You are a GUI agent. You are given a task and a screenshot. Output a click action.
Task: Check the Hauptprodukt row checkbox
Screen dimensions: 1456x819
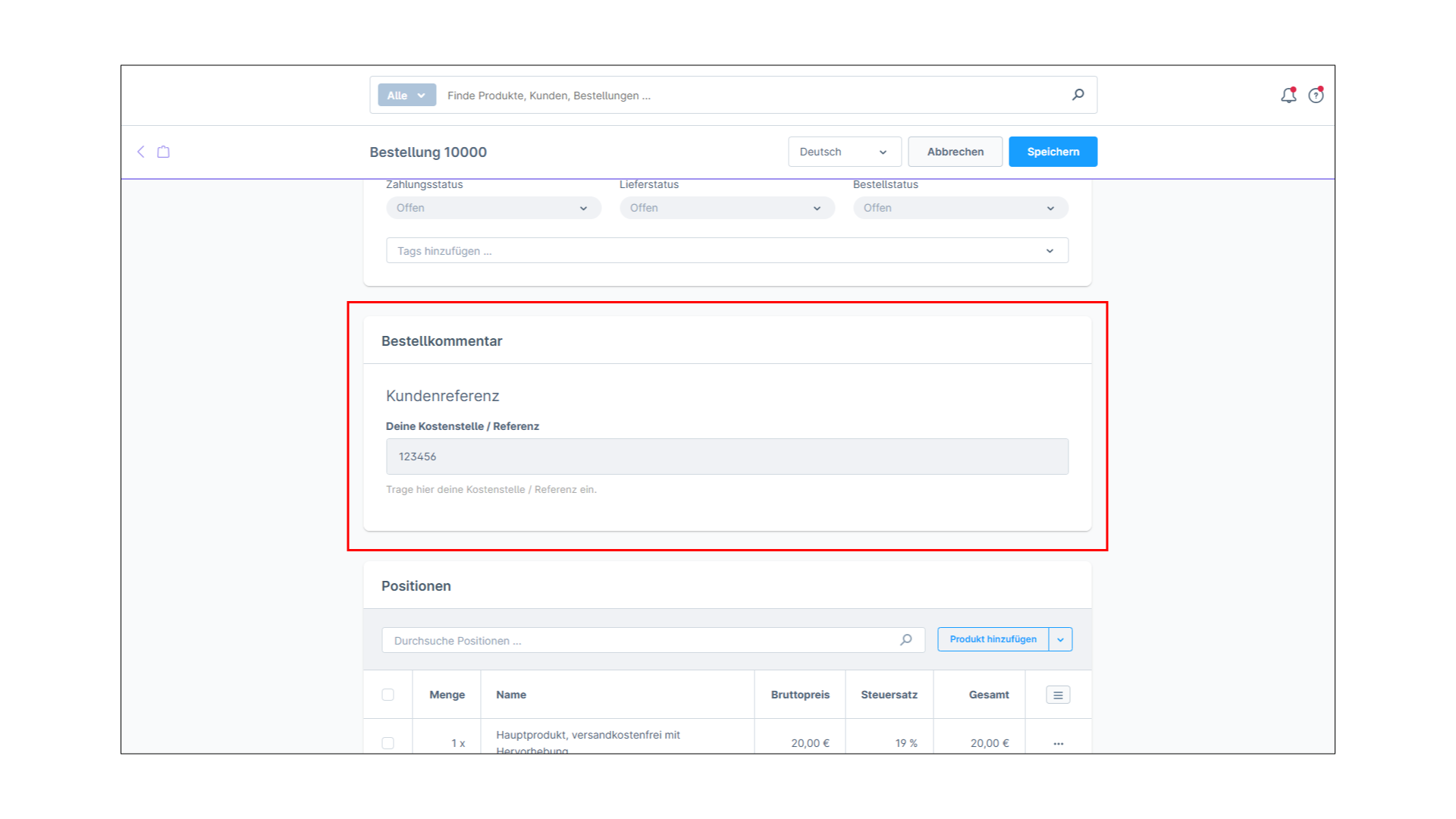(x=388, y=743)
